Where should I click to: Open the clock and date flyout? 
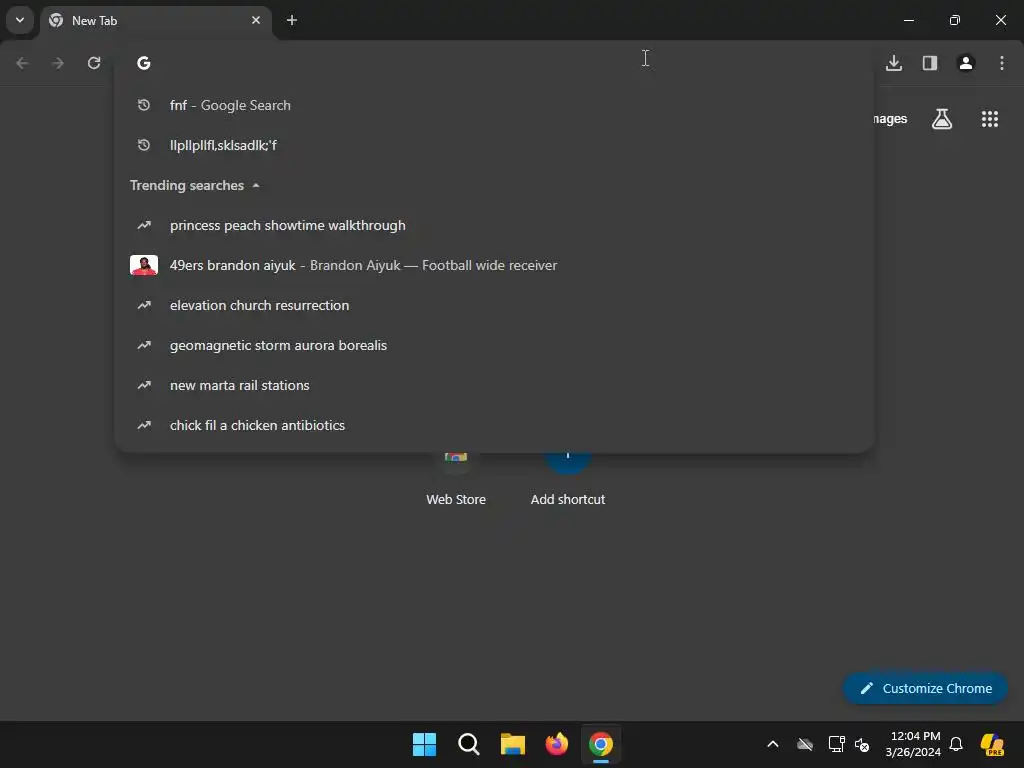tap(913, 744)
